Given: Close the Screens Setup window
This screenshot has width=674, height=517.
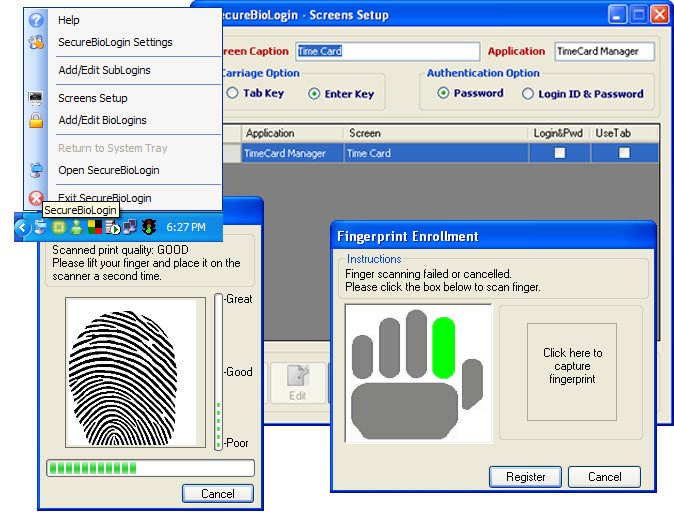Looking at the screenshot, I should coord(659,15).
